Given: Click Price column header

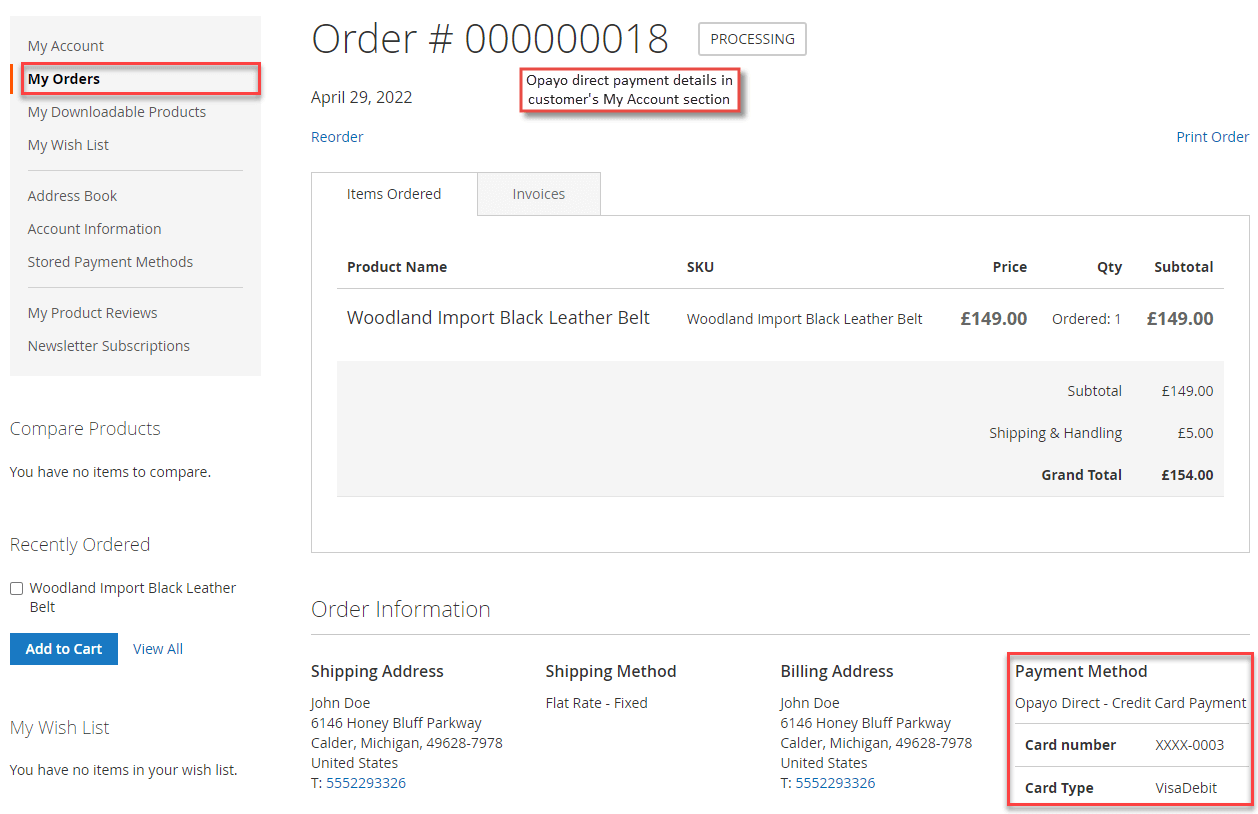Looking at the screenshot, I should (1010, 267).
